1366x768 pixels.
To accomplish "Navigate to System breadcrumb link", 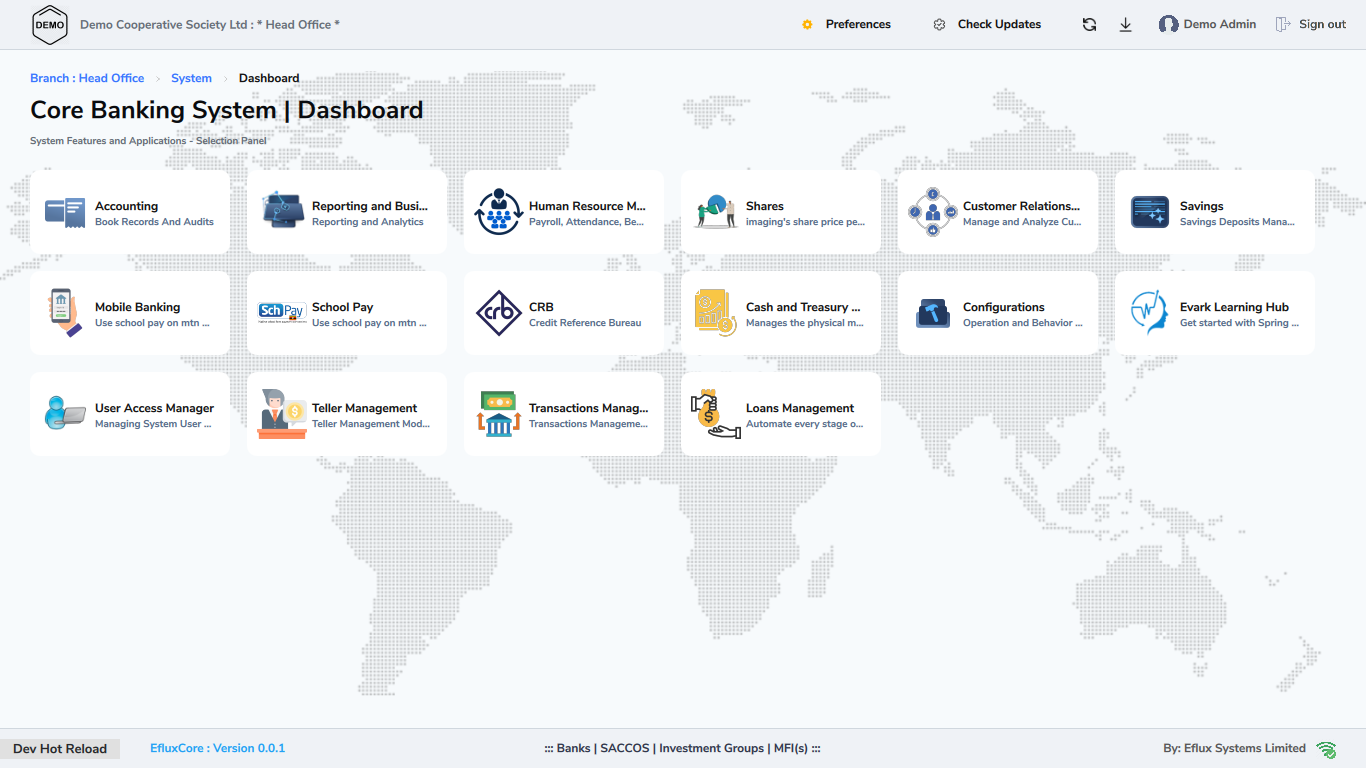I will click(x=191, y=78).
